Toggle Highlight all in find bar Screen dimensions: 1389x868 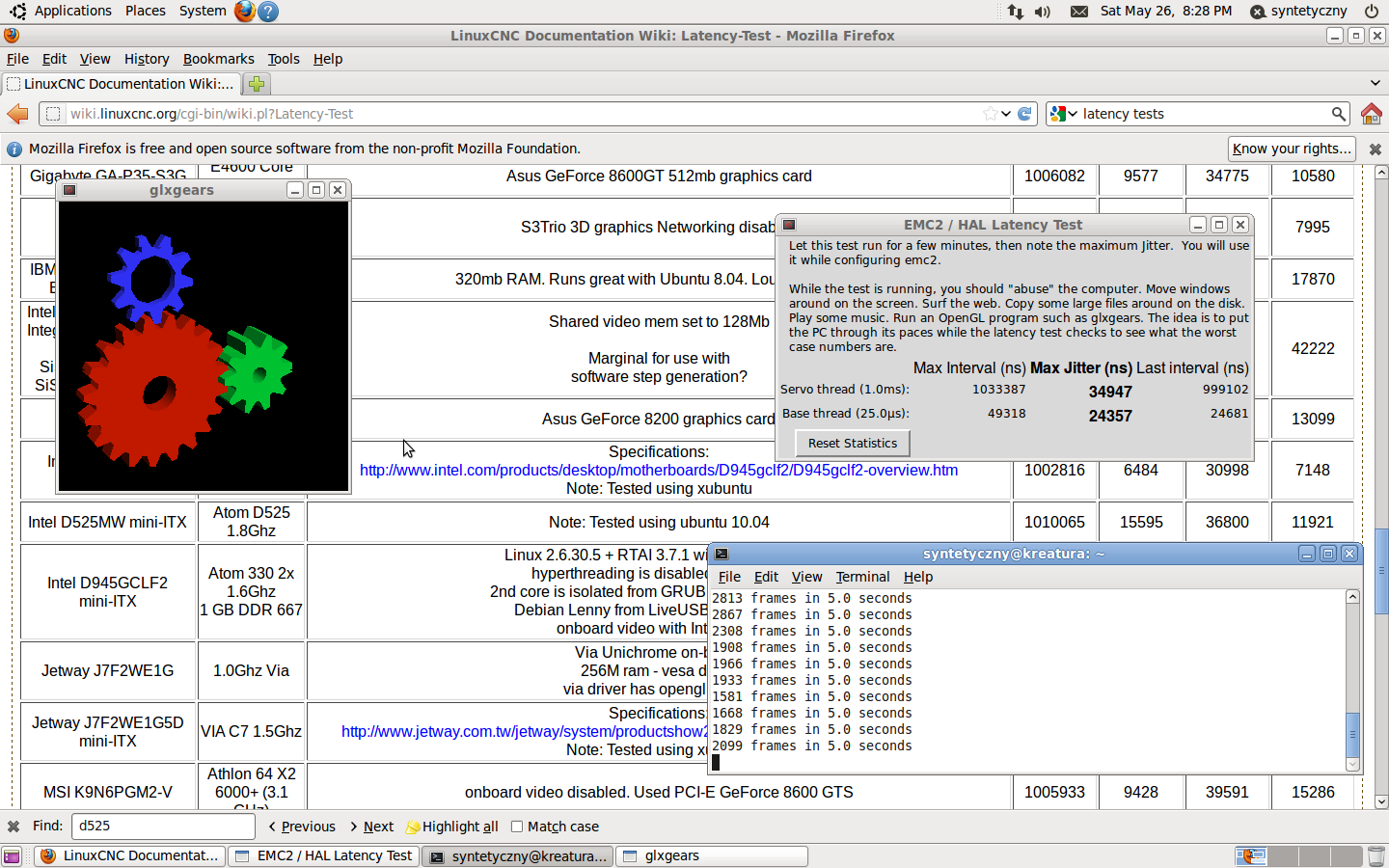[x=452, y=827]
